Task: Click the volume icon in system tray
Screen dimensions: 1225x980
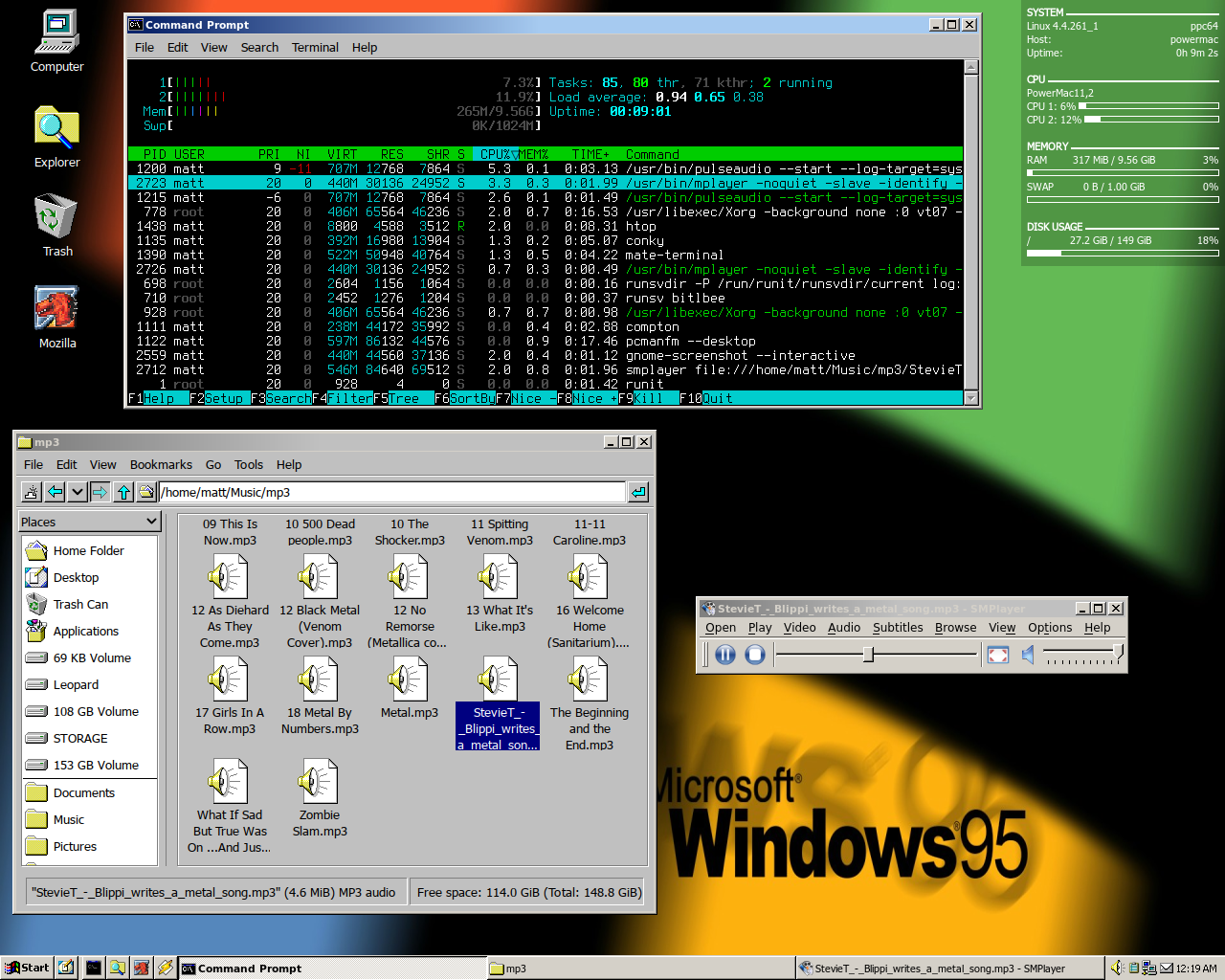Action: (x=1117, y=968)
